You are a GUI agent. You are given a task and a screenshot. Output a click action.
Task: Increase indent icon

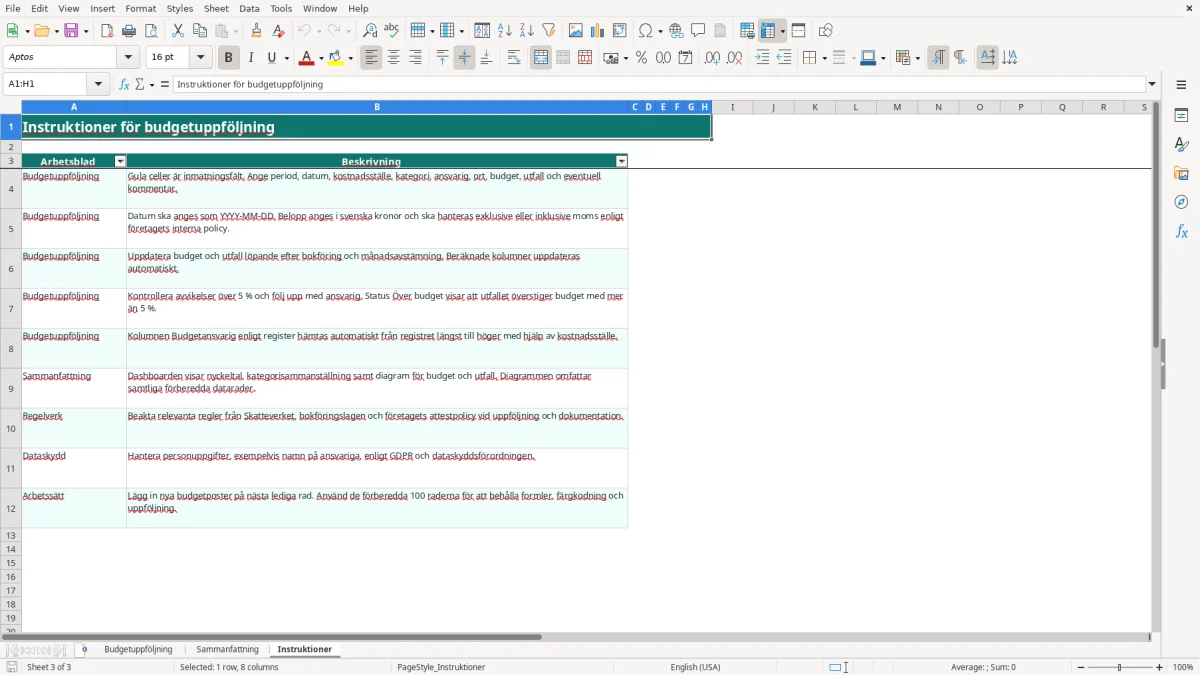pos(762,58)
